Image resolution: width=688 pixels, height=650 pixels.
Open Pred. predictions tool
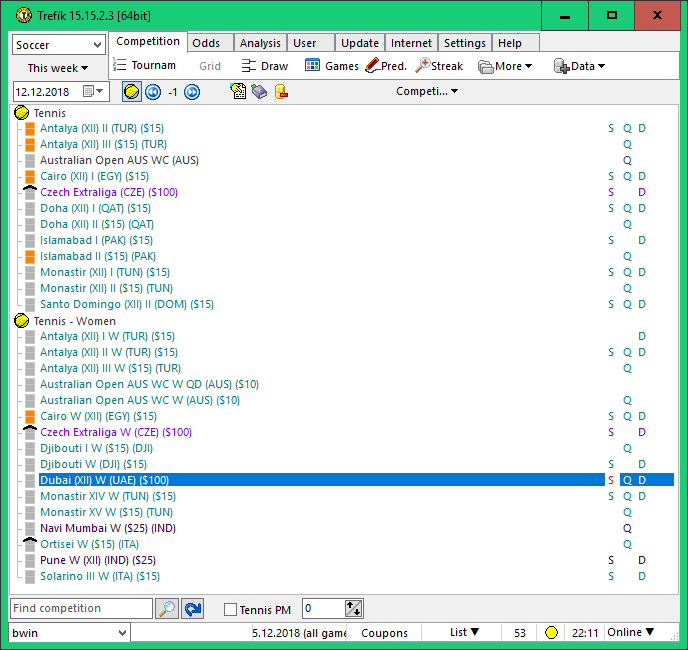(385, 66)
